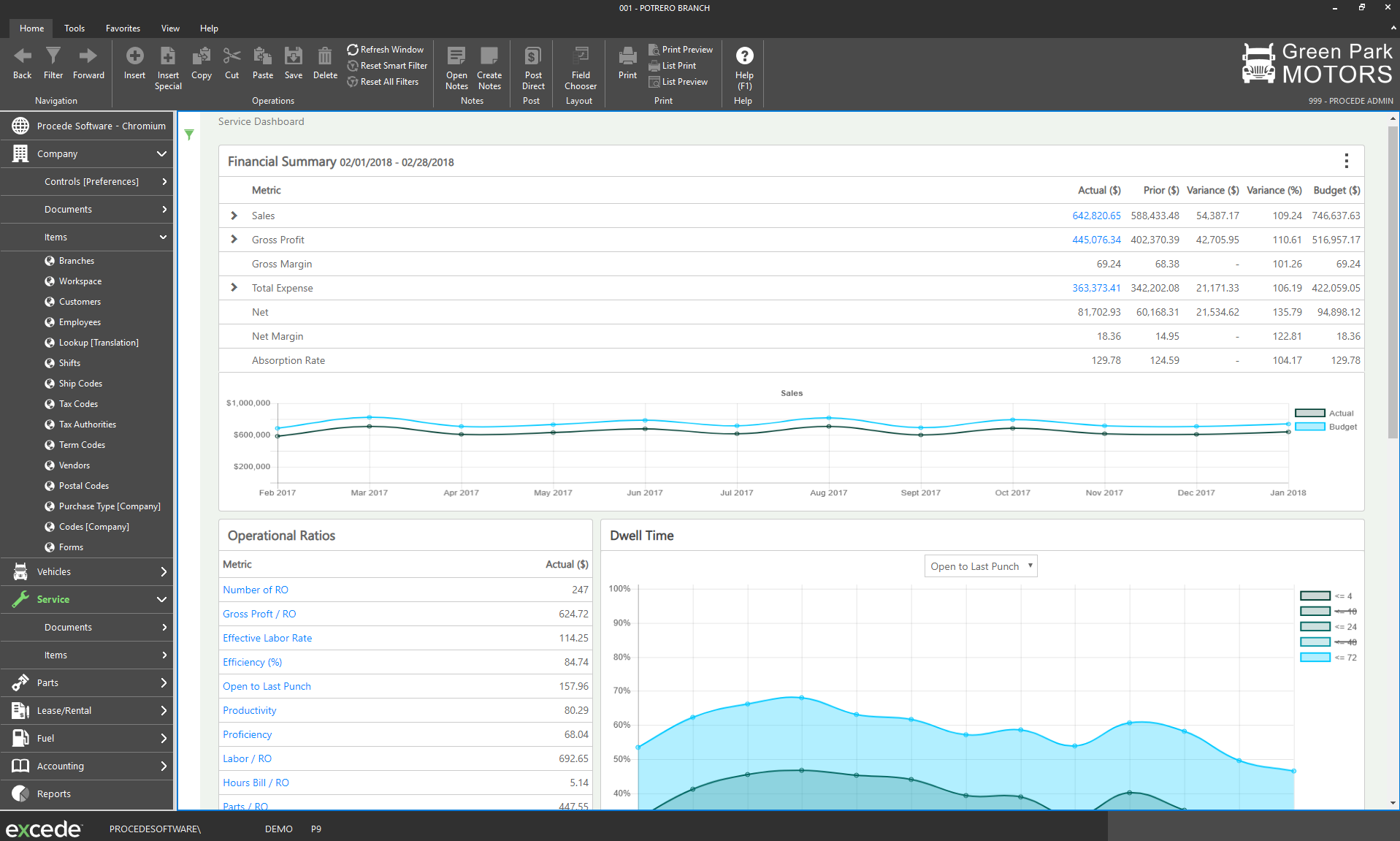Screen dimensions: 1400x841
Task: Collapse the Service section in the sidebar
Action: click(161, 599)
